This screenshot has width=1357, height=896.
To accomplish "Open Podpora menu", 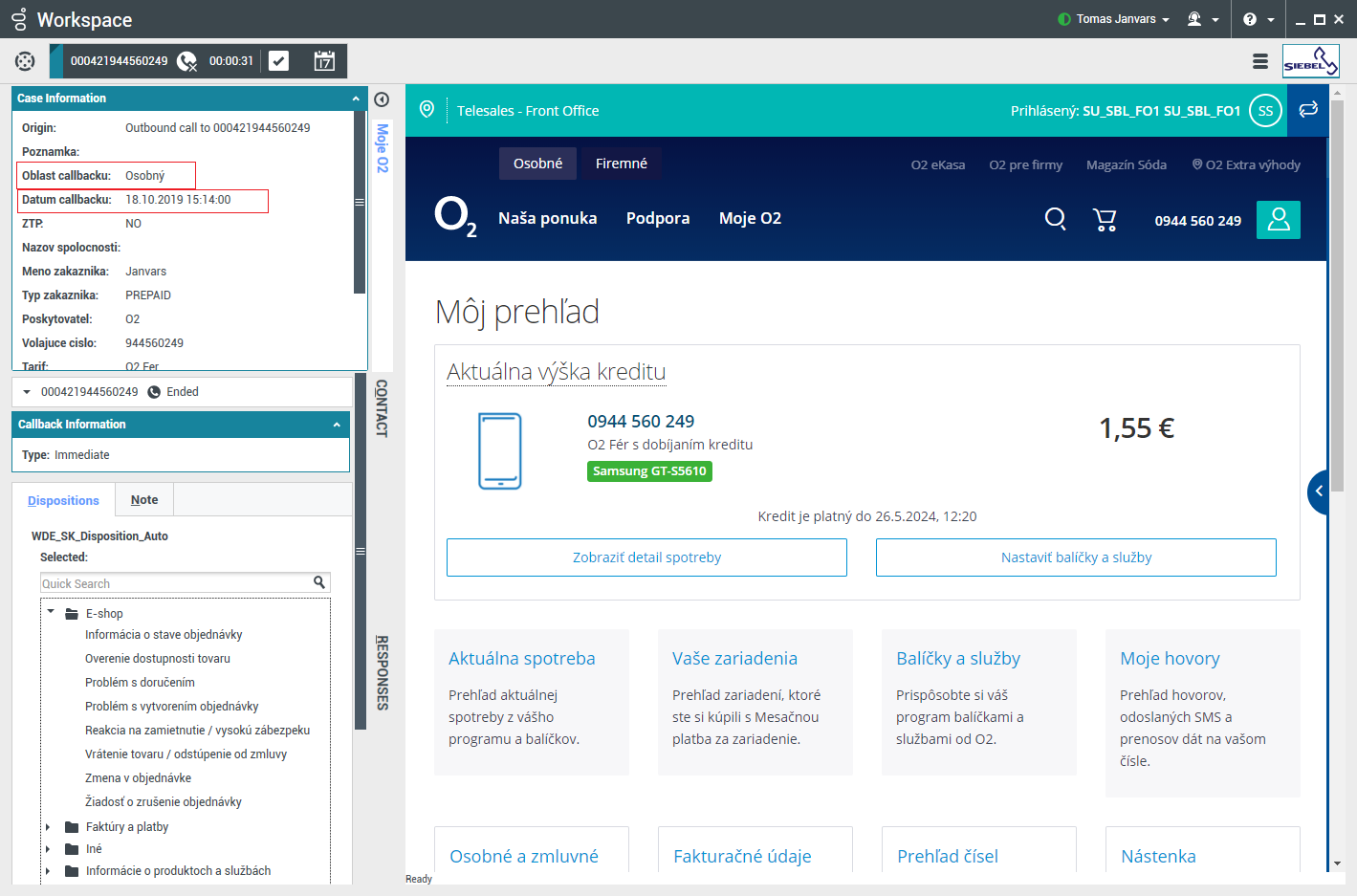I will [x=658, y=218].
